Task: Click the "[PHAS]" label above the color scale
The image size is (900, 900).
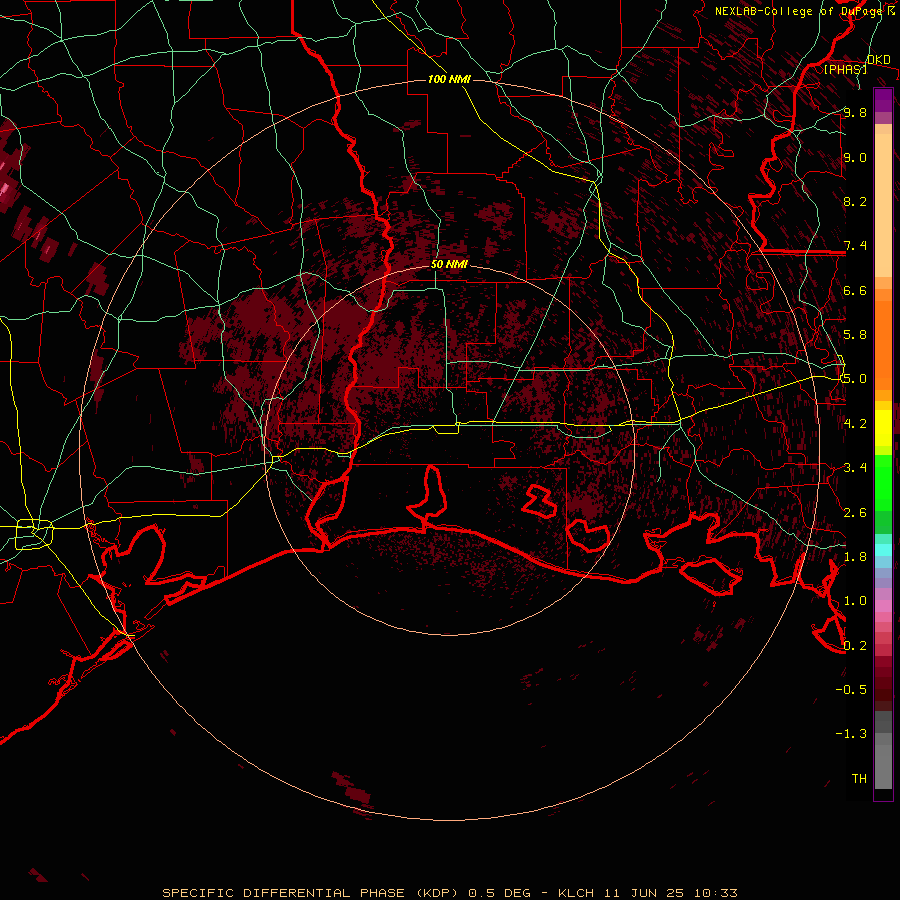Action: click(845, 69)
